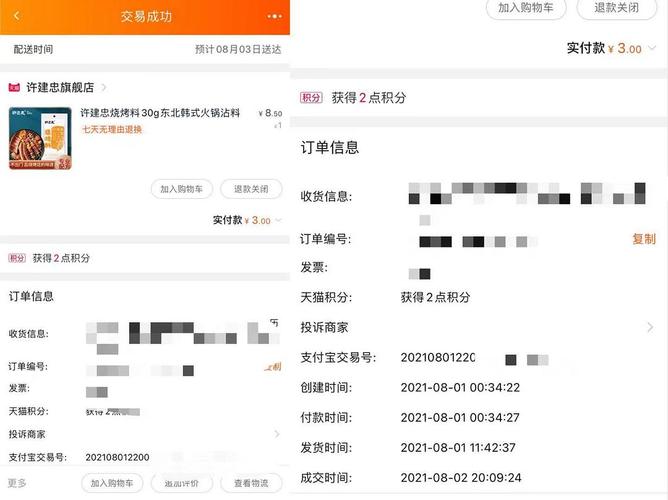The width and height of the screenshot is (668, 500).
Task: Tap product price ¥8.50
Action: click(x=270, y=113)
